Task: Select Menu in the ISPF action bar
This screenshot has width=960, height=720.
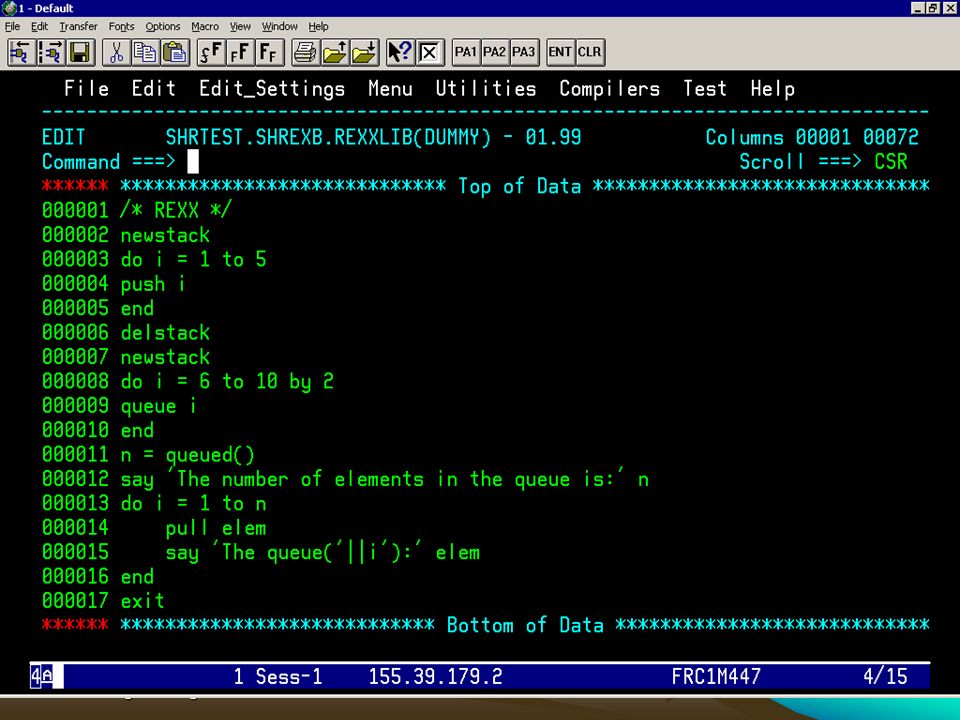Action: pos(391,88)
